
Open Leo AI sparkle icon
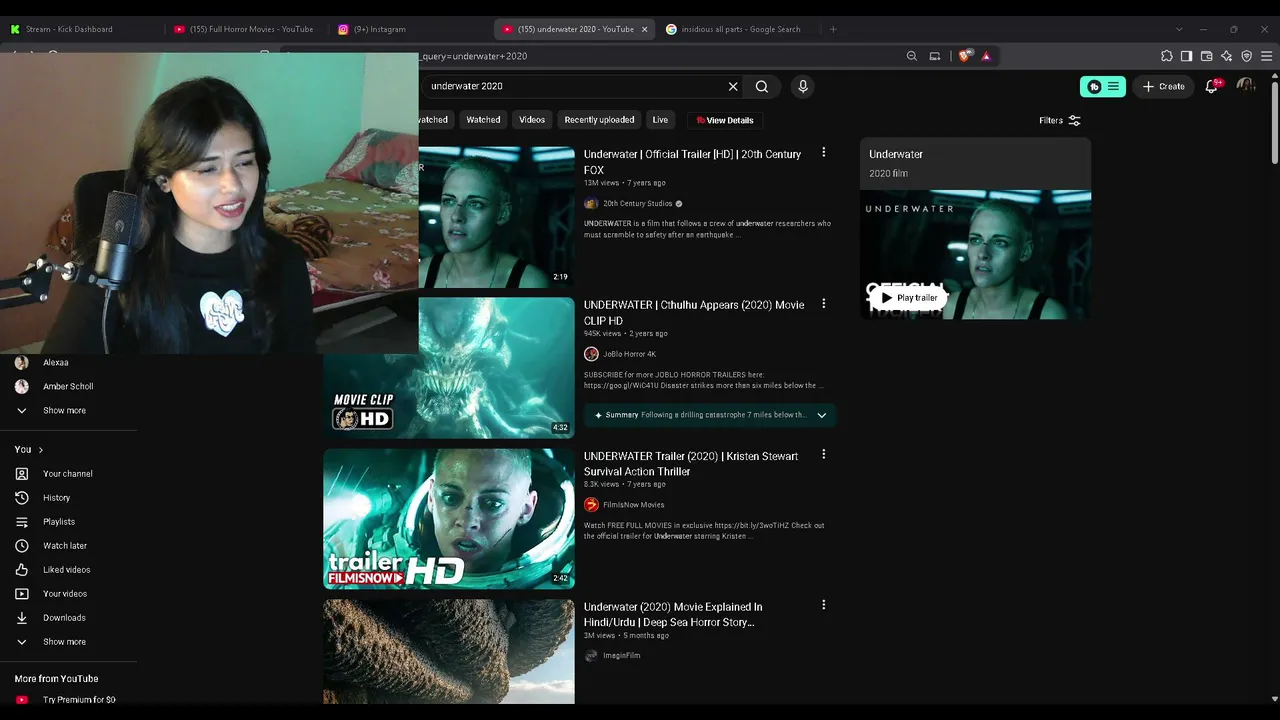[1227, 56]
